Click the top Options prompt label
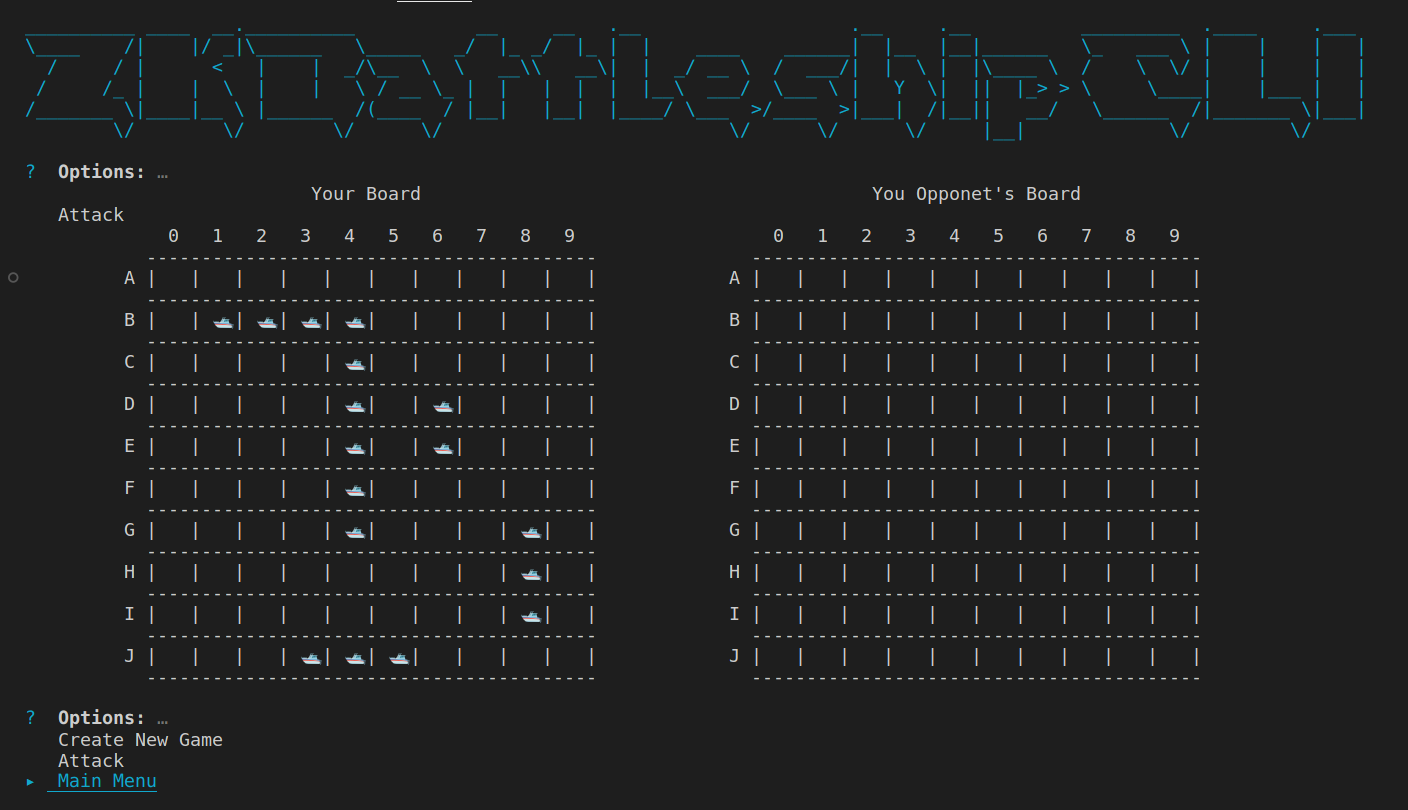The width and height of the screenshot is (1408, 810). (x=102, y=172)
